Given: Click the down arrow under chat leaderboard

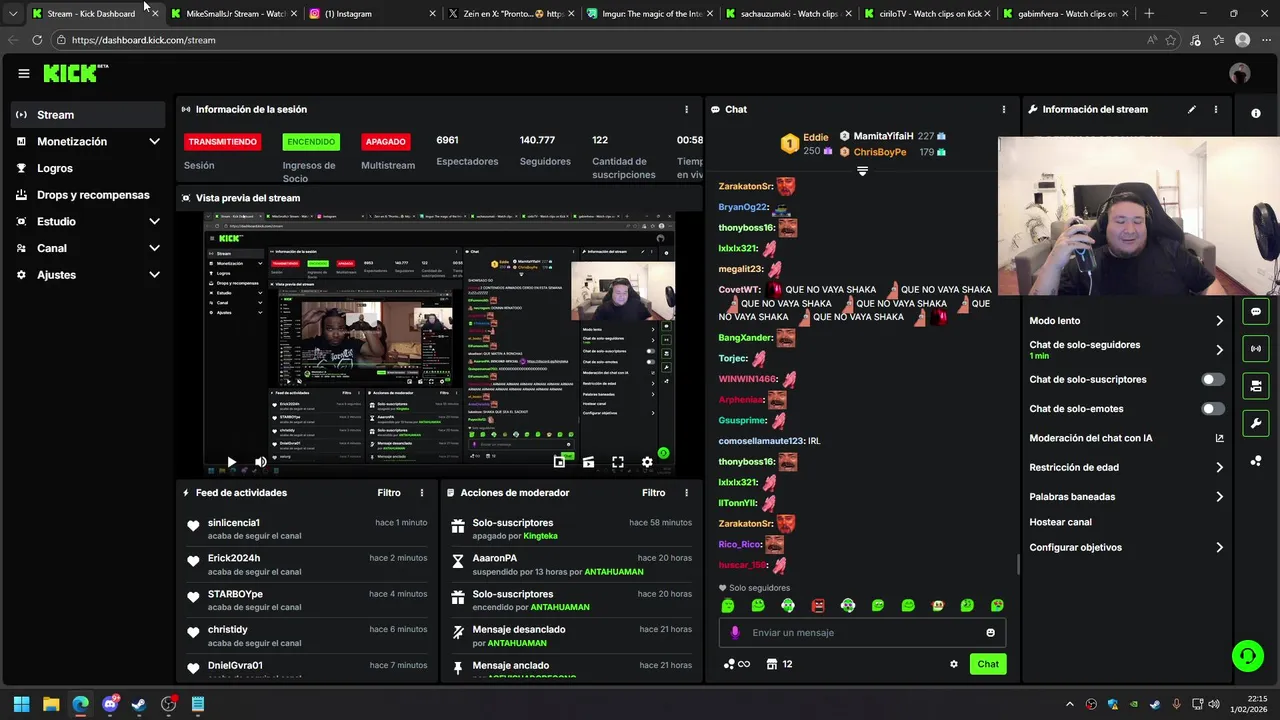Looking at the screenshot, I should pyautogui.click(x=862, y=171).
